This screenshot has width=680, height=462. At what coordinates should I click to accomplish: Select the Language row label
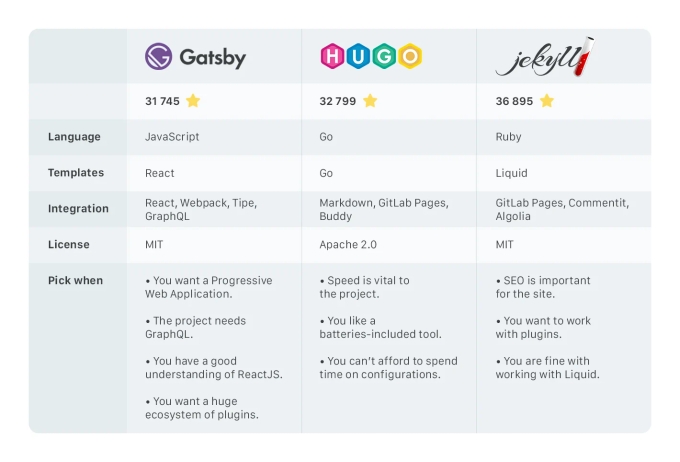[x=74, y=137]
